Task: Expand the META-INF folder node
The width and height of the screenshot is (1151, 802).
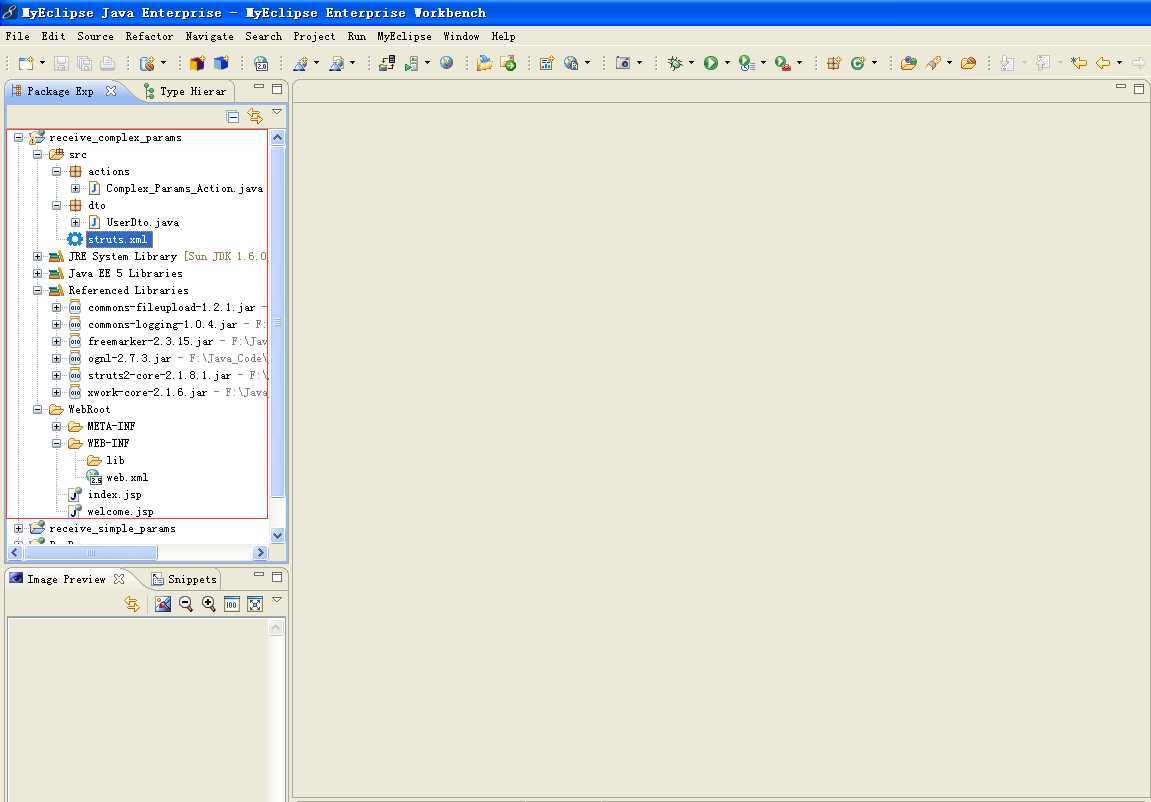Action: pos(57,426)
